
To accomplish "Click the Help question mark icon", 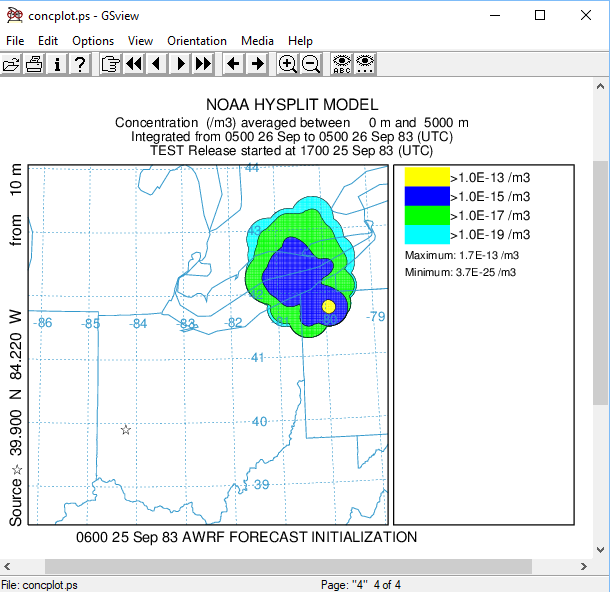I will point(80,64).
